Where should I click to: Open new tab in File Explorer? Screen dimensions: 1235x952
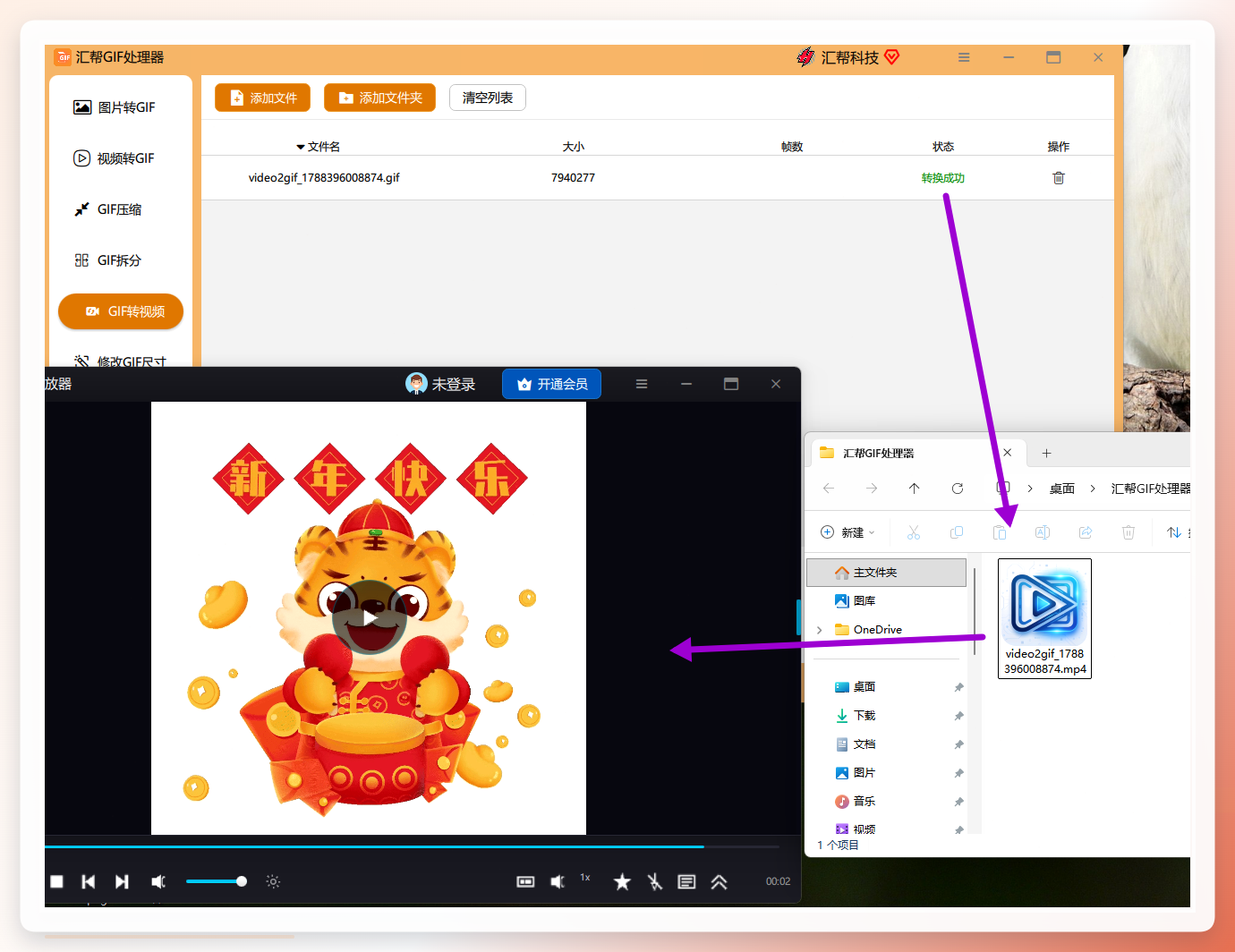pyautogui.click(x=1046, y=453)
